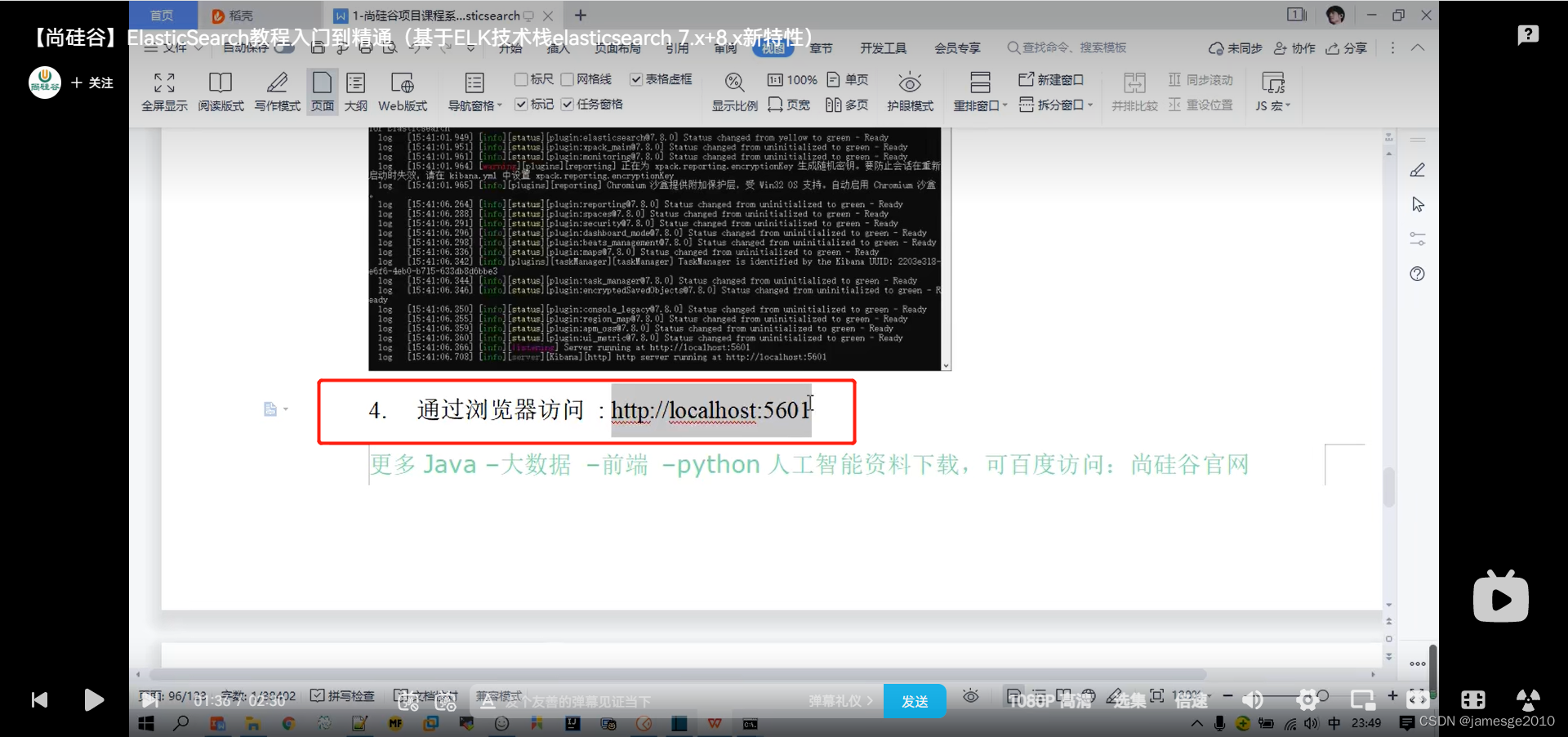This screenshot has height=737, width=1568.
Task: Open the video feedback question icon
Action: (x=1528, y=35)
